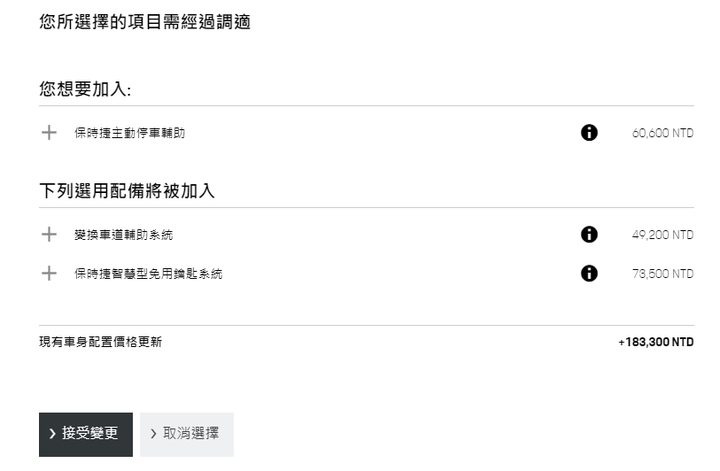
Task: Click the chevron arrow inside 接受變更
Action: (52, 433)
